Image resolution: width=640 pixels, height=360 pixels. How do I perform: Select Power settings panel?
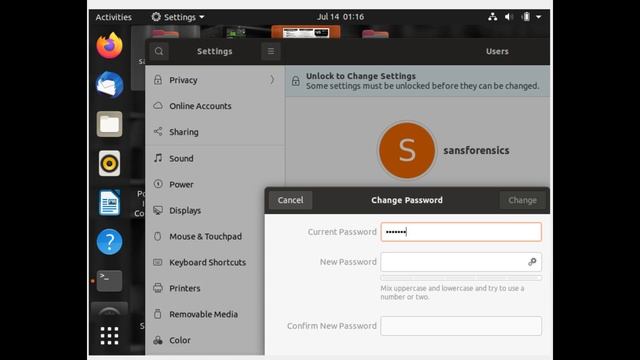[x=215, y=184]
